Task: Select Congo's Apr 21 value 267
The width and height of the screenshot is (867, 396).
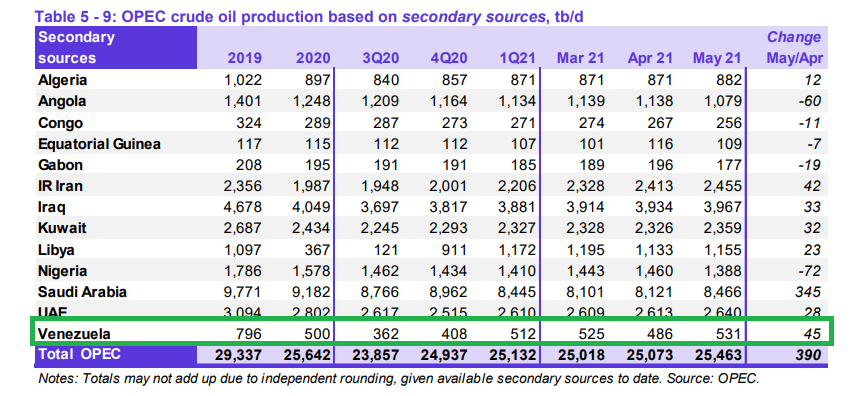Action: 659,123
